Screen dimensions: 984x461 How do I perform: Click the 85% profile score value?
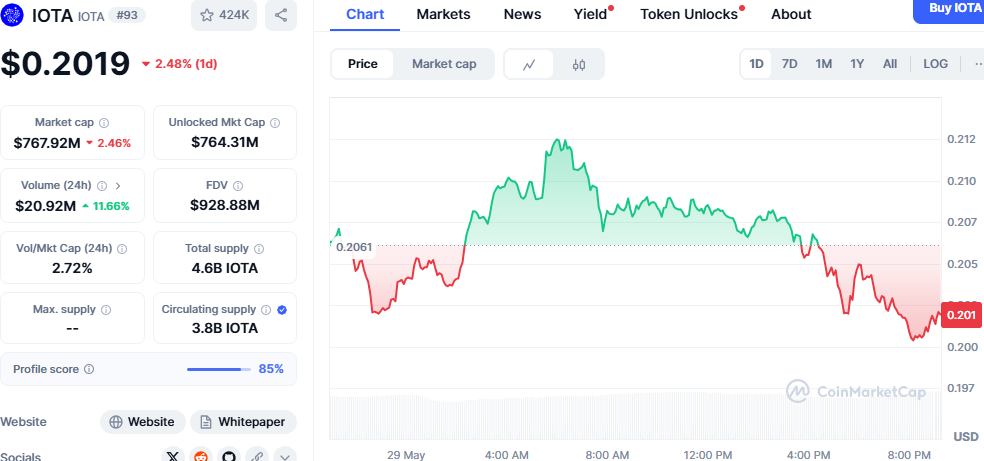pos(271,369)
